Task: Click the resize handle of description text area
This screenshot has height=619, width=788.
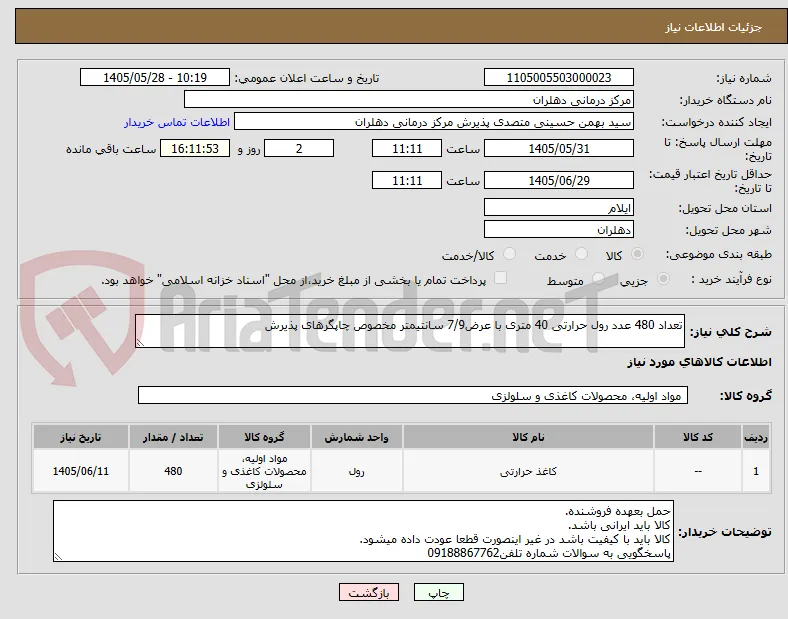Action: click(140, 343)
